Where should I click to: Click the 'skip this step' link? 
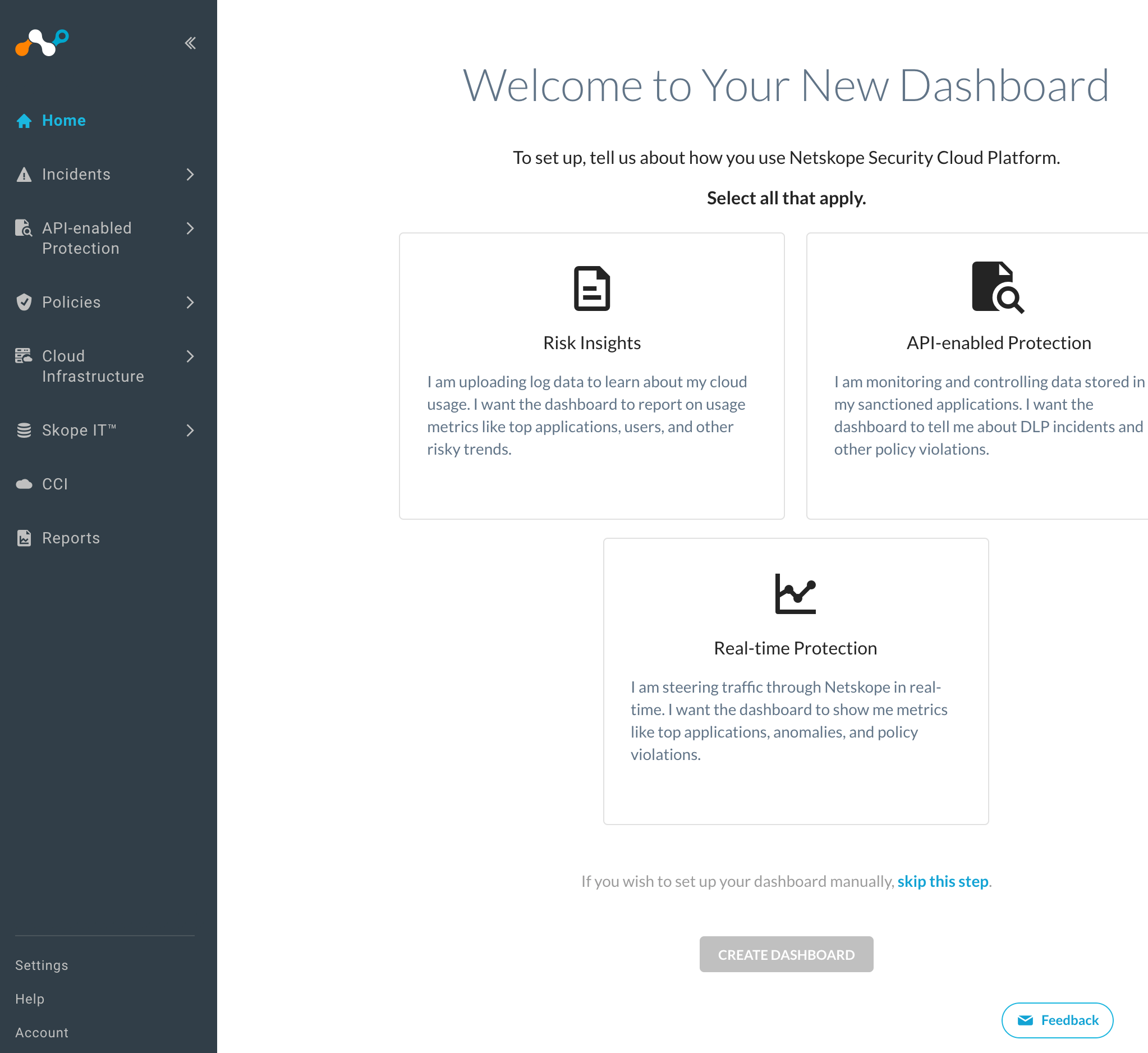[943, 881]
